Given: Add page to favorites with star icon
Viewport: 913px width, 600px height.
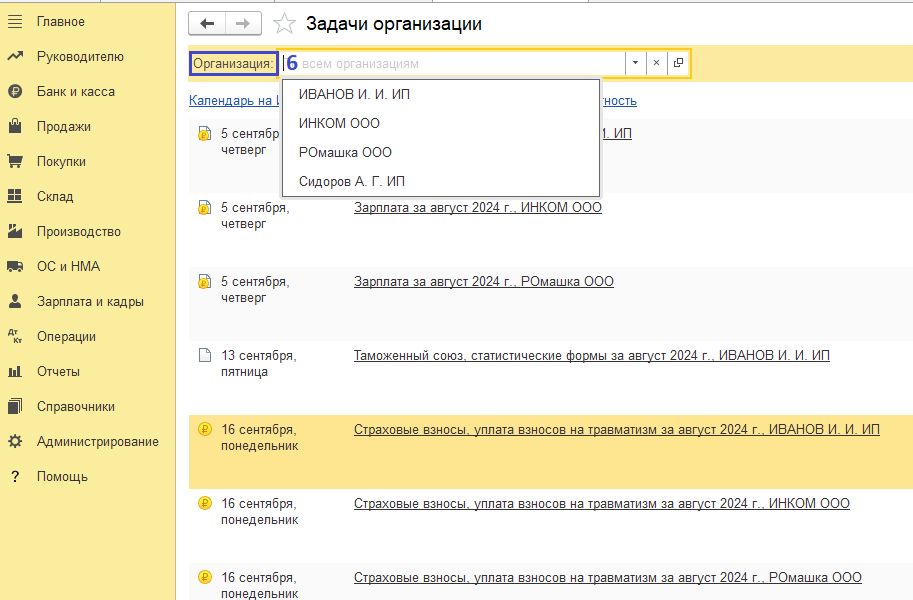Looking at the screenshot, I should coord(285,24).
